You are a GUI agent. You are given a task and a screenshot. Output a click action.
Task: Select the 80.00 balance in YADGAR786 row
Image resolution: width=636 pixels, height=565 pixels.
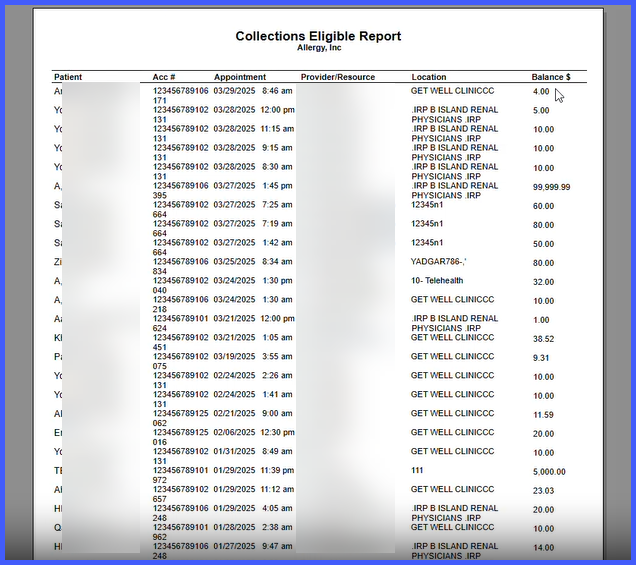tap(544, 263)
